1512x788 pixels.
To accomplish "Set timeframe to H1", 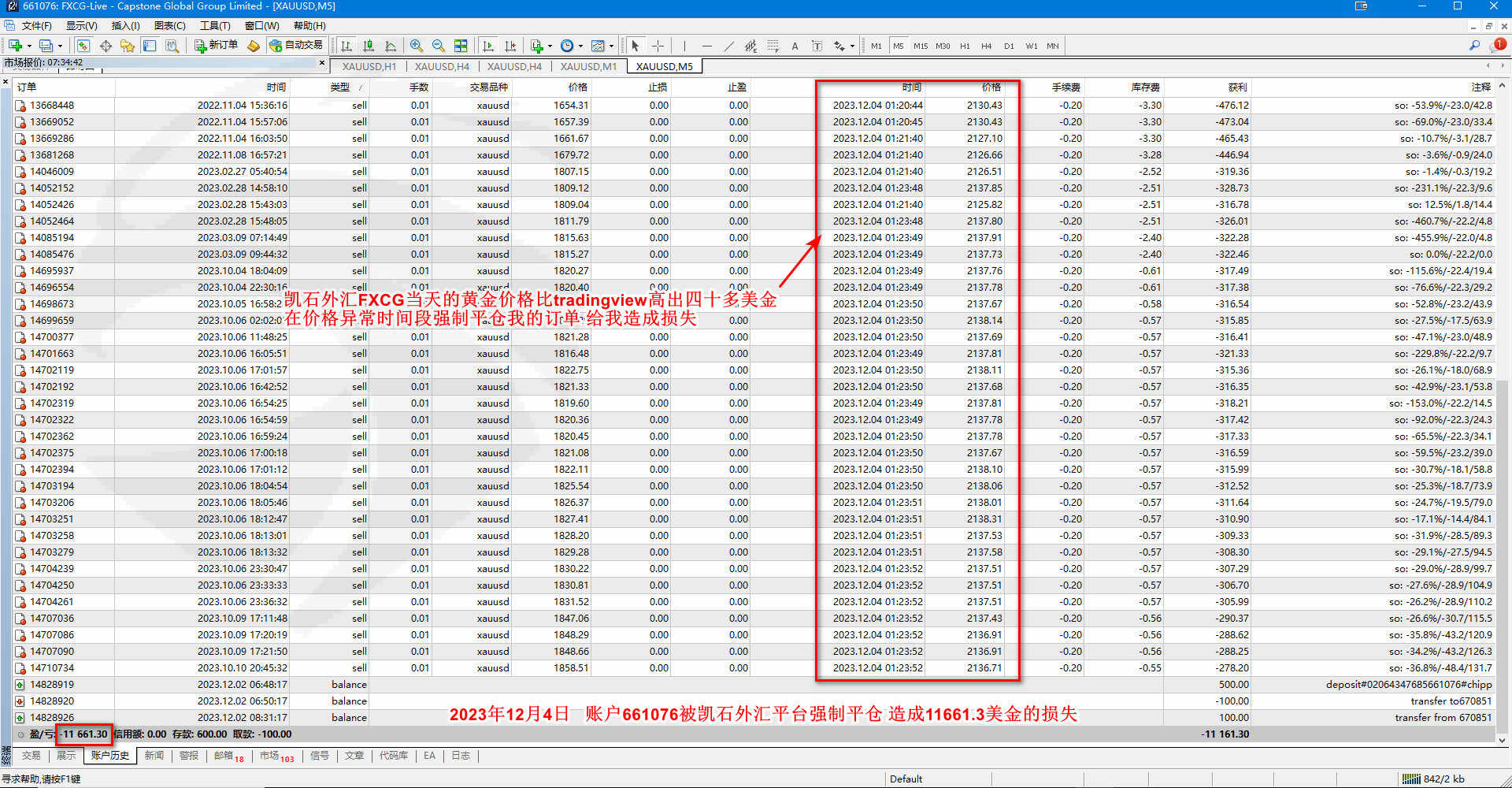I will click(x=965, y=46).
